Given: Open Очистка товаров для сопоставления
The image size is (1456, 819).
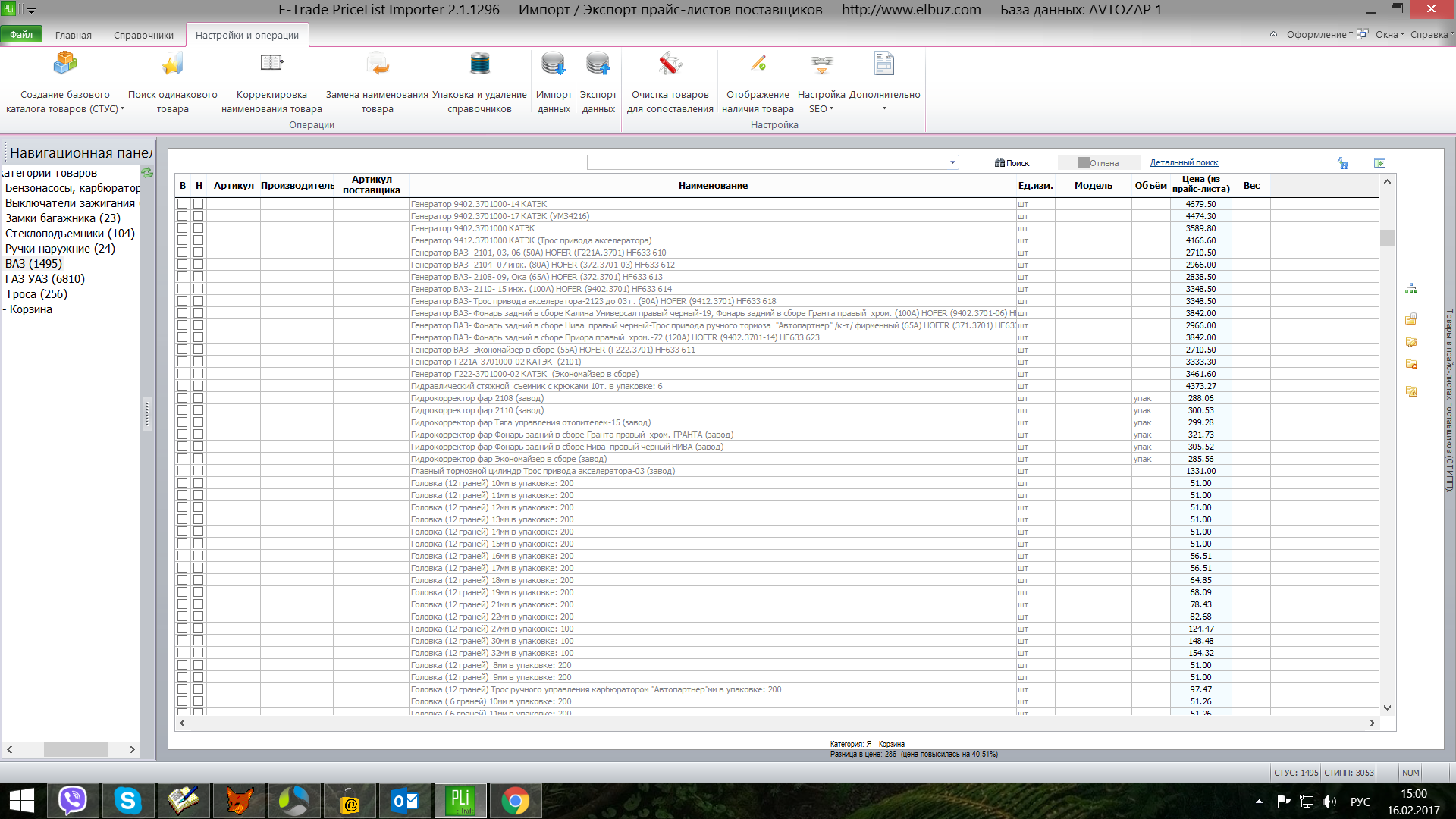Looking at the screenshot, I should 670,82.
